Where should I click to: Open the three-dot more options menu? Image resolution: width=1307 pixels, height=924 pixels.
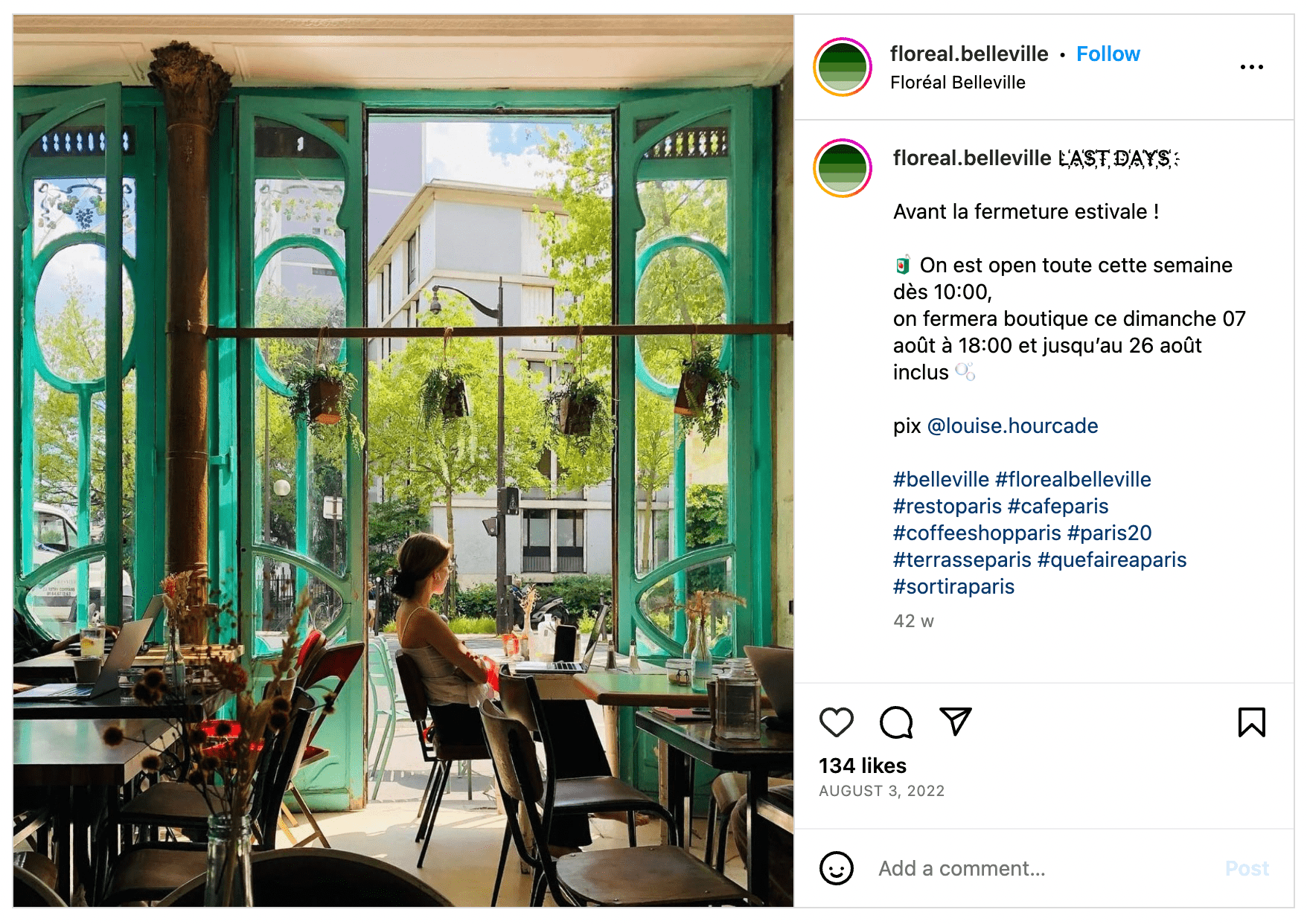click(x=1251, y=67)
